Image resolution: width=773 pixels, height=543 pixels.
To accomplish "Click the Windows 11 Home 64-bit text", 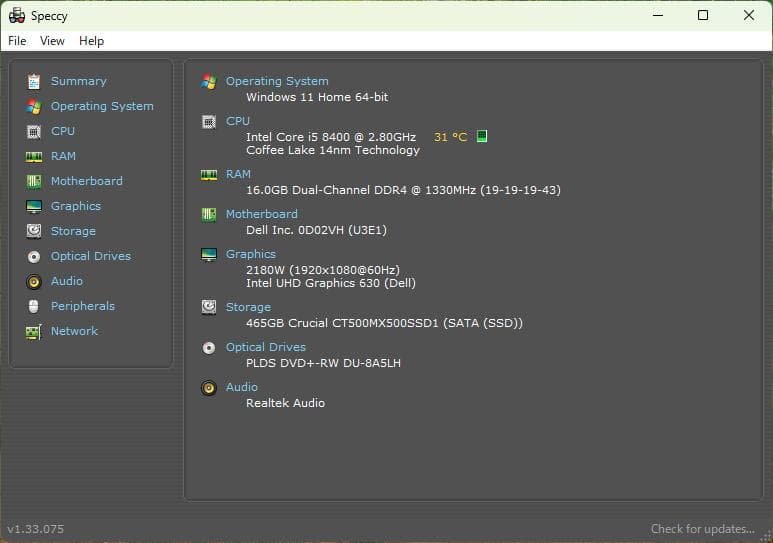I will (317, 97).
